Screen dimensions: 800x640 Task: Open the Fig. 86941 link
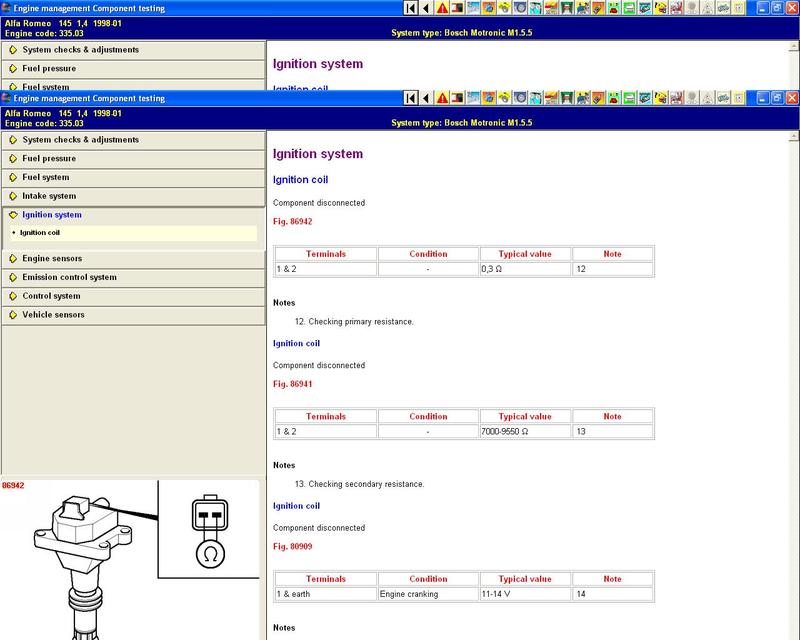292,384
